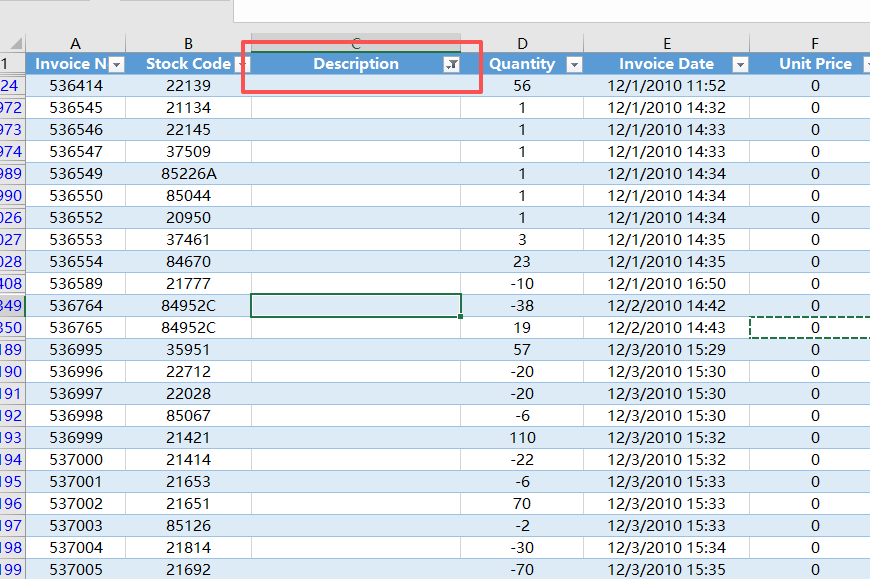This screenshot has width=870, height=579.
Task: Select quantity cell showing 70
Action: (x=522, y=504)
